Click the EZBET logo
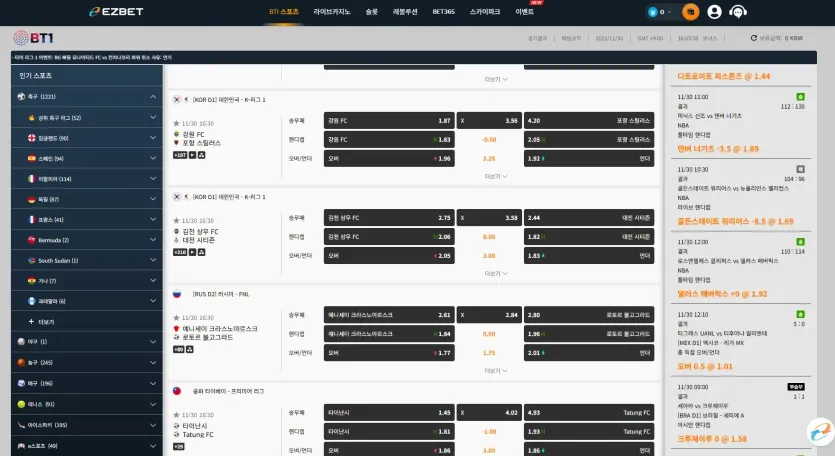Image resolution: width=835 pixels, height=456 pixels. tap(116, 11)
